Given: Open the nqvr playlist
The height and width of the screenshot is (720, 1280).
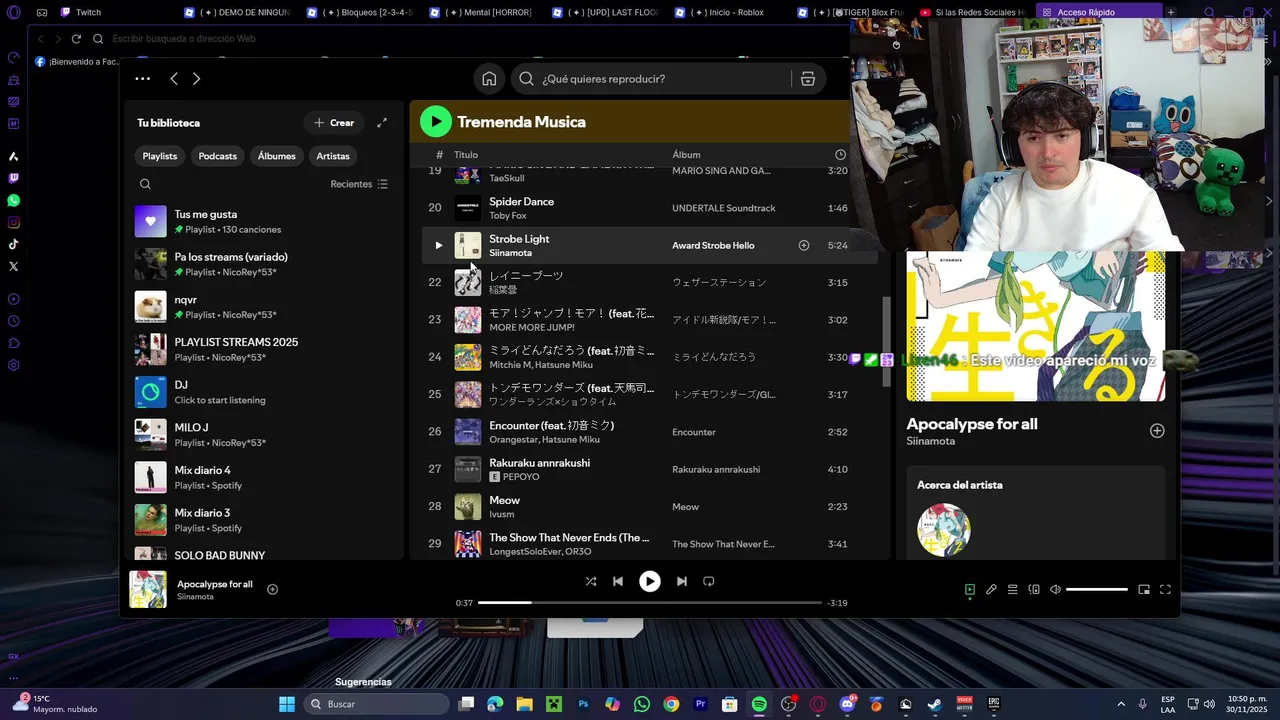Looking at the screenshot, I should click(264, 307).
